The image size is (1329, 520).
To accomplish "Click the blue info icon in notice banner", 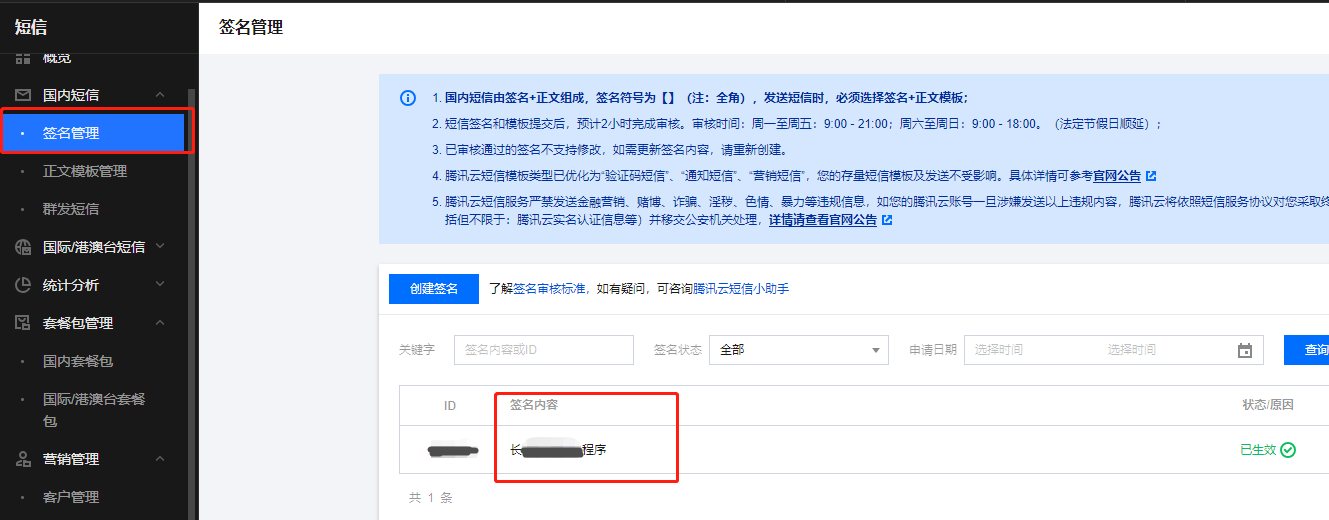I will pos(408,98).
